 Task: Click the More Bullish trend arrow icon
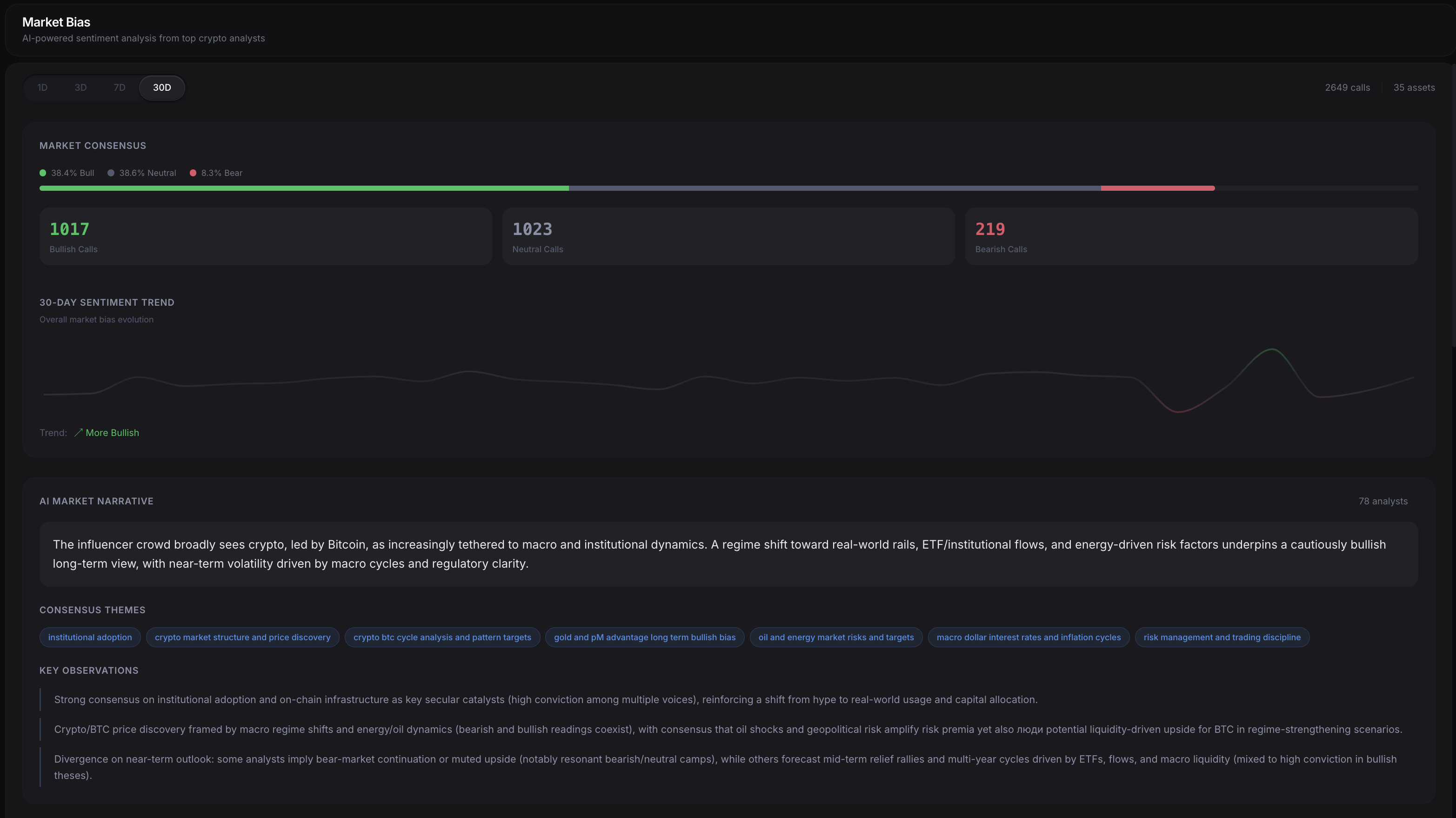[x=79, y=432]
